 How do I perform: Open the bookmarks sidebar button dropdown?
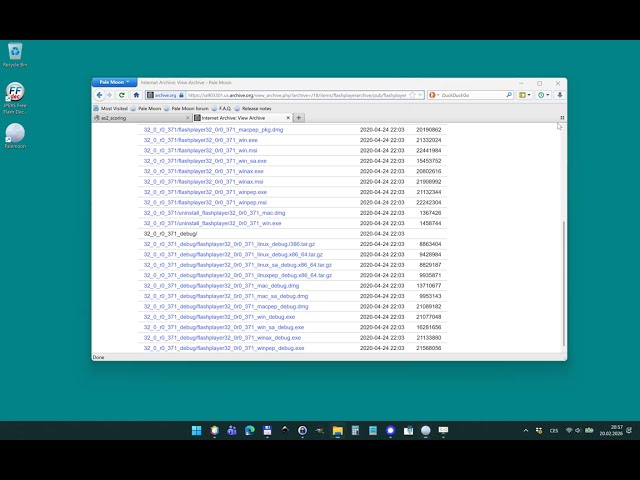[x=524, y=95]
